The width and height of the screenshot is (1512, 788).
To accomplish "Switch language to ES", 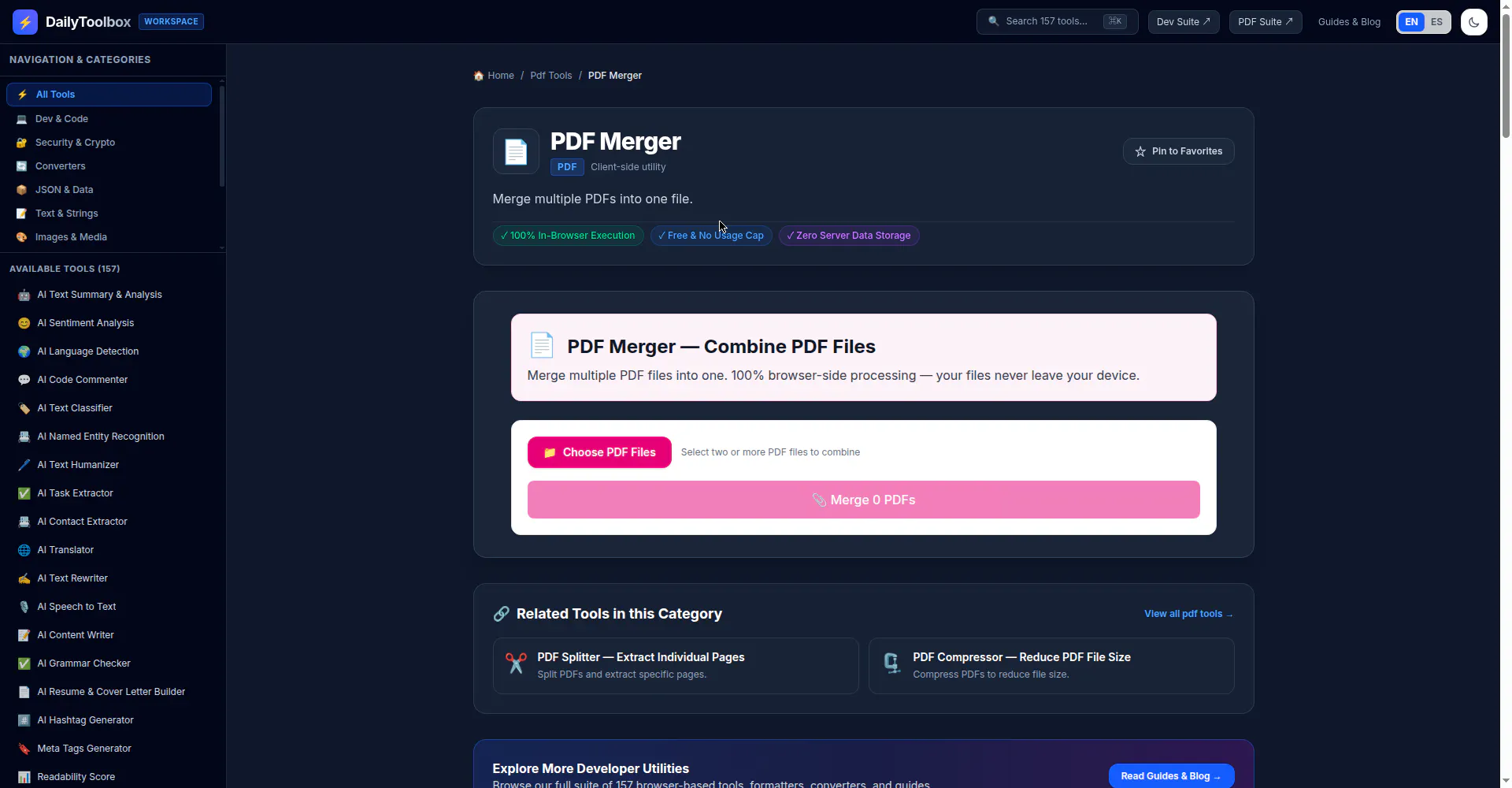I will 1436,22.
